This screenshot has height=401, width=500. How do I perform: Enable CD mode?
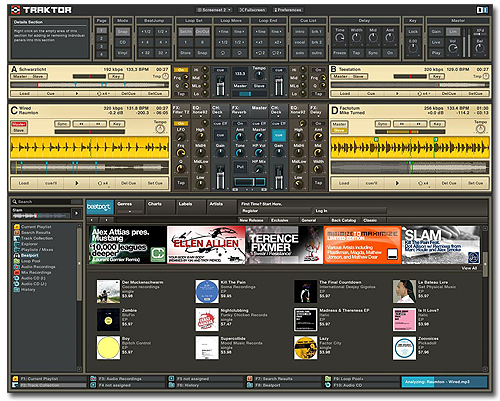click(123, 42)
